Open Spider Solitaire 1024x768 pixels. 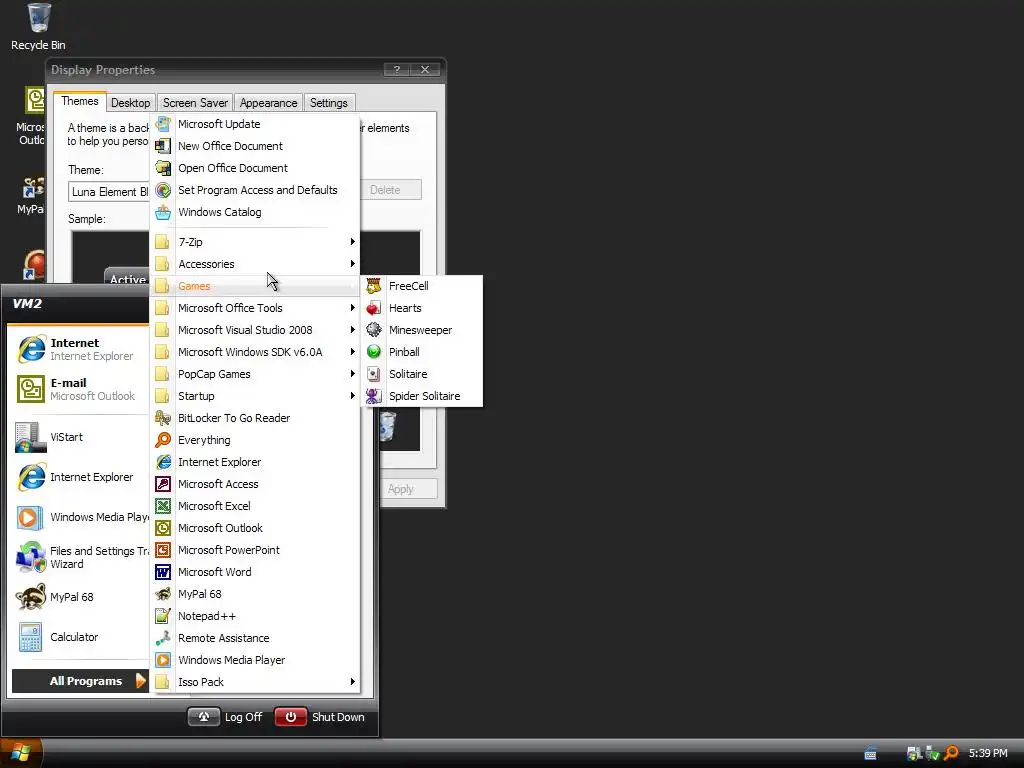coord(421,396)
